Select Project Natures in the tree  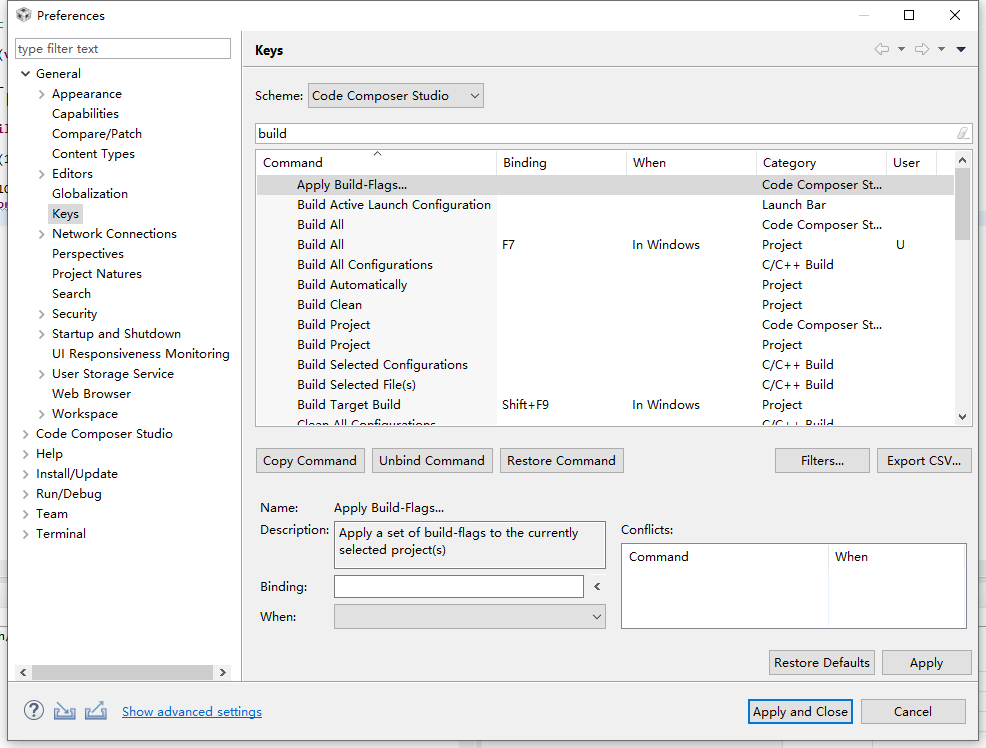(97, 274)
